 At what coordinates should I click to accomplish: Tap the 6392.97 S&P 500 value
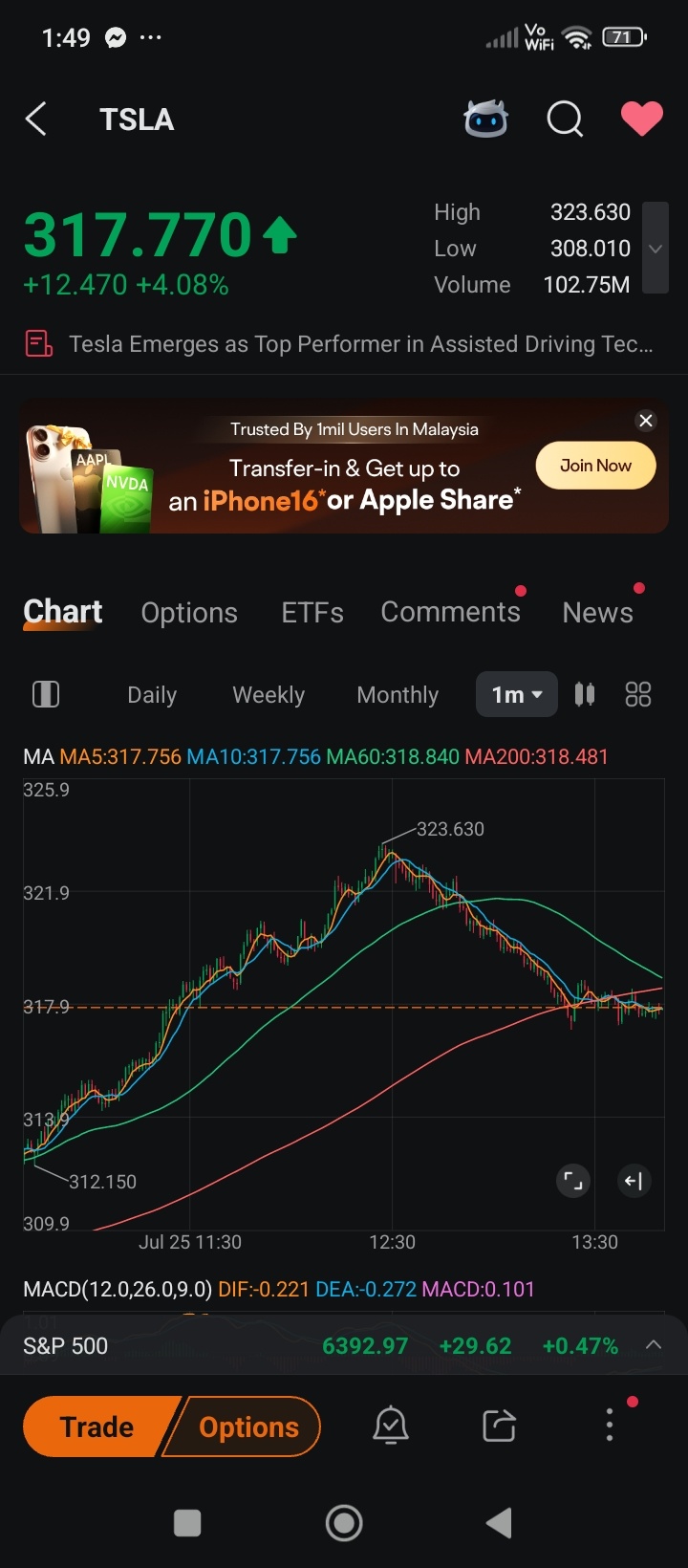click(365, 1346)
